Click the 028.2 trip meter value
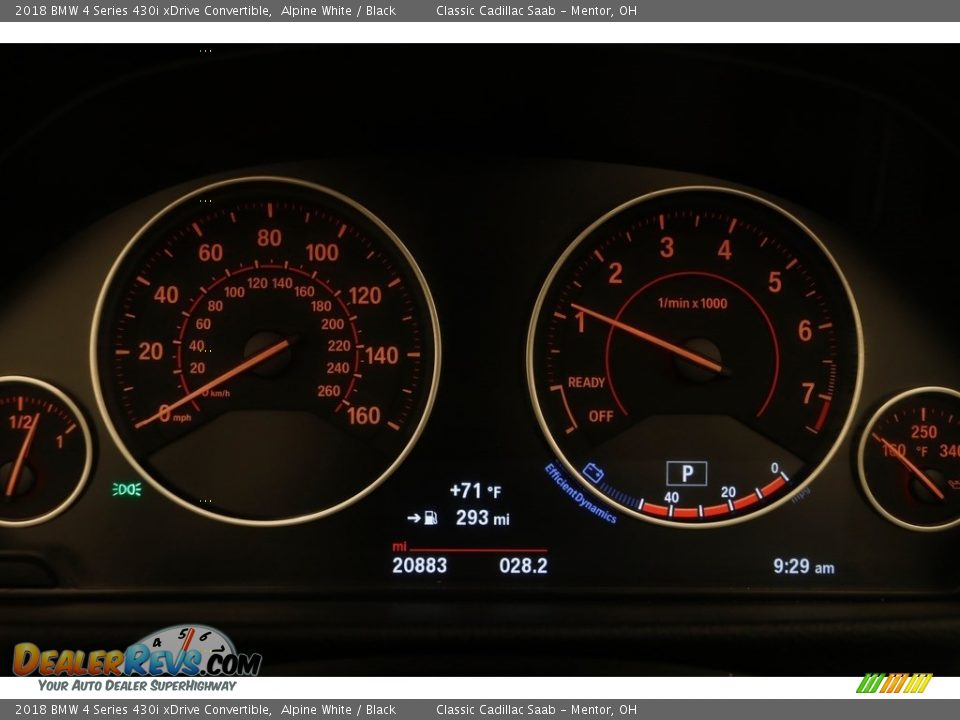Viewport: 960px width, 720px height. pyautogui.click(x=523, y=566)
